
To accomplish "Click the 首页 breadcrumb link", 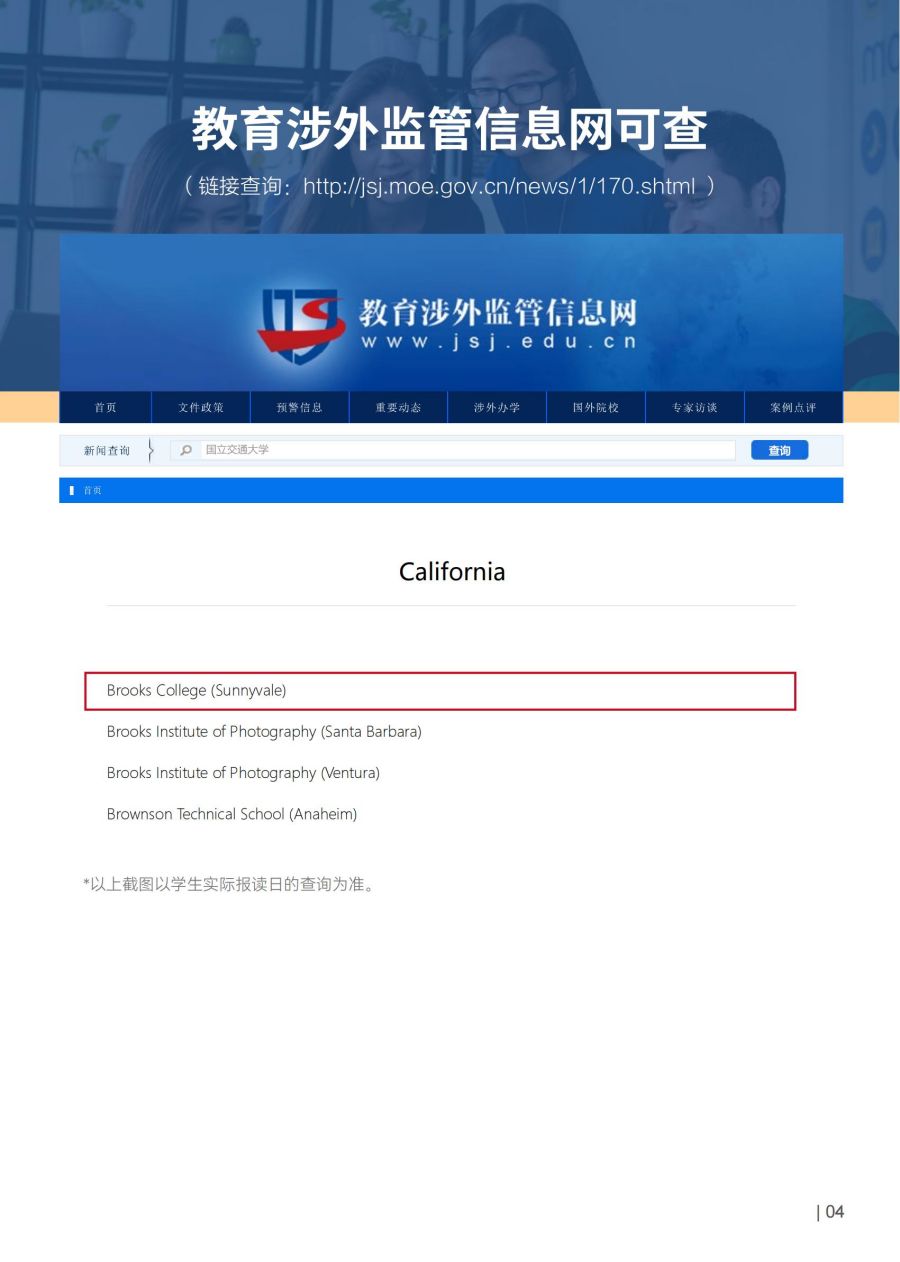I will point(92,491).
